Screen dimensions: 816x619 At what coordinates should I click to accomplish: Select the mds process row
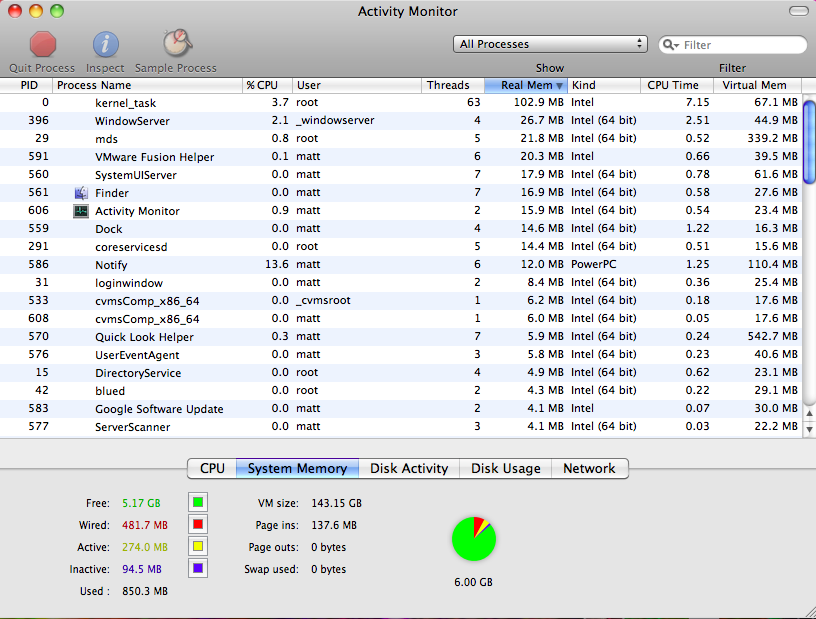401,138
